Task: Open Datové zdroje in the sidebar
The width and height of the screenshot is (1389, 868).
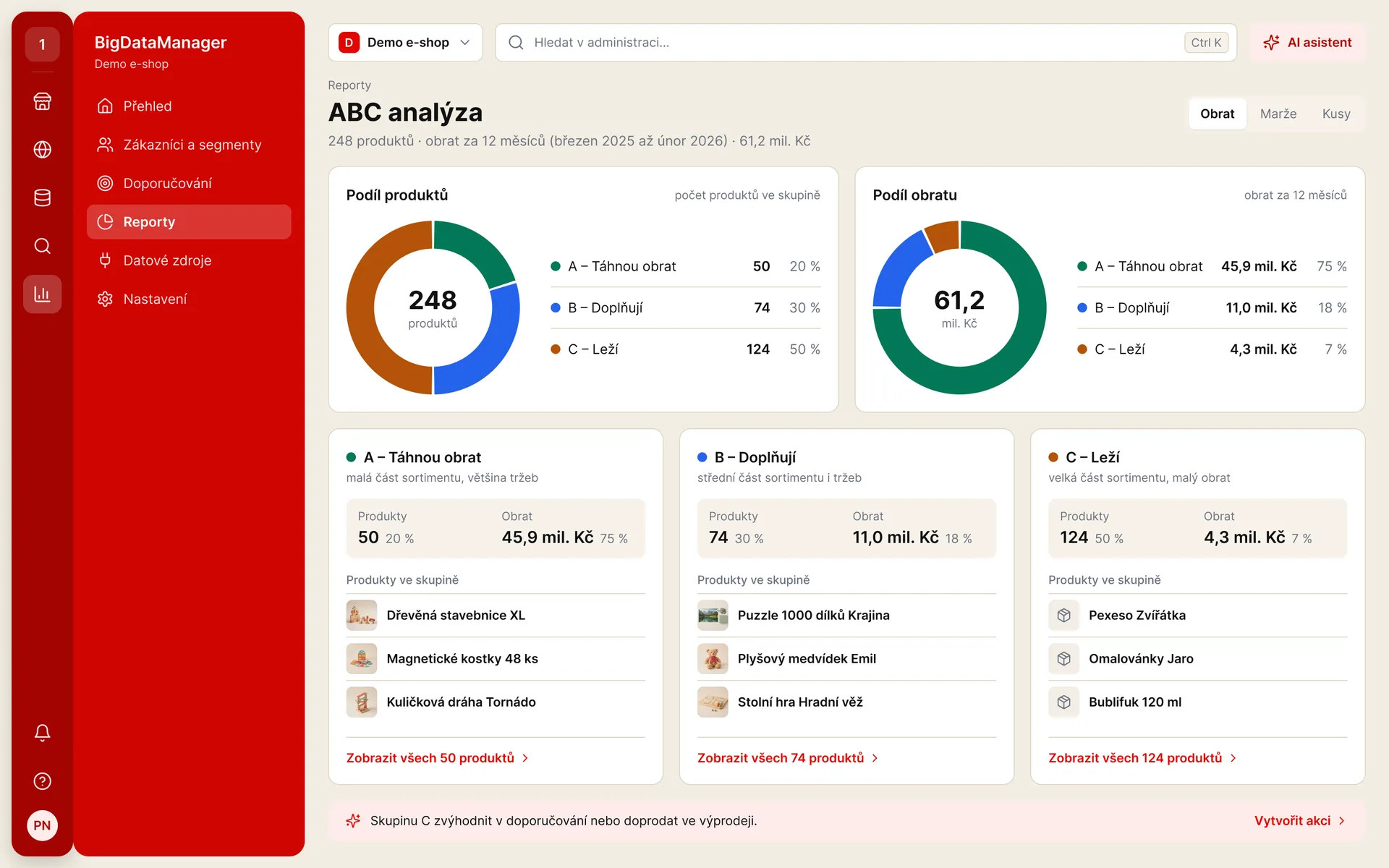Action: coord(189,260)
